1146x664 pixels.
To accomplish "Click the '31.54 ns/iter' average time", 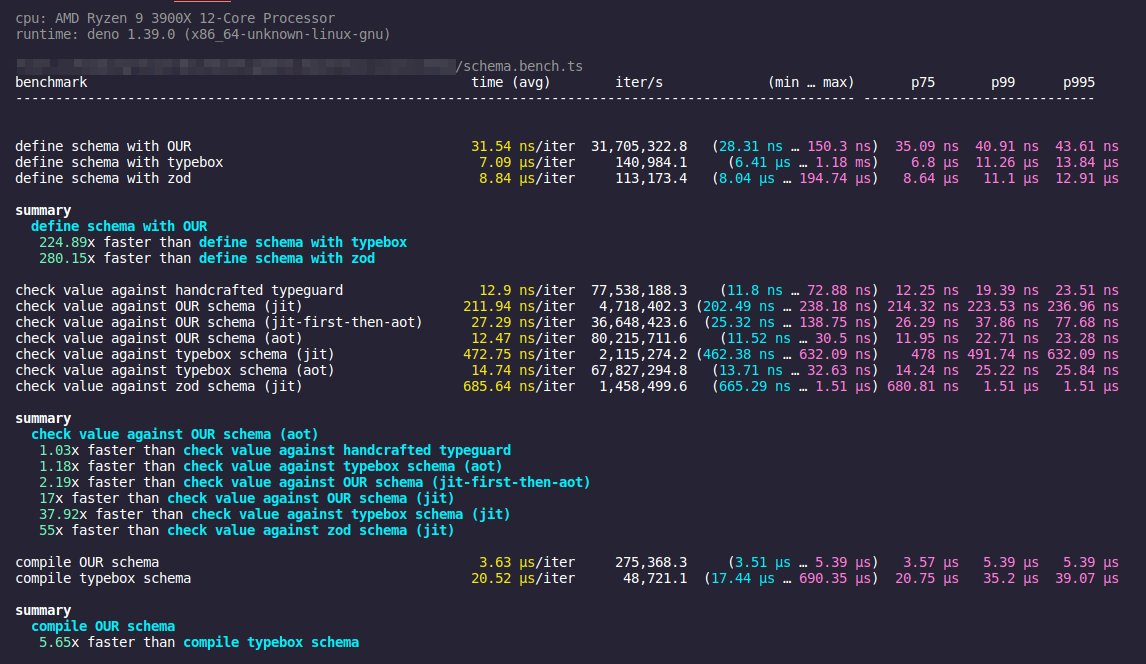I will coord(523,146).
